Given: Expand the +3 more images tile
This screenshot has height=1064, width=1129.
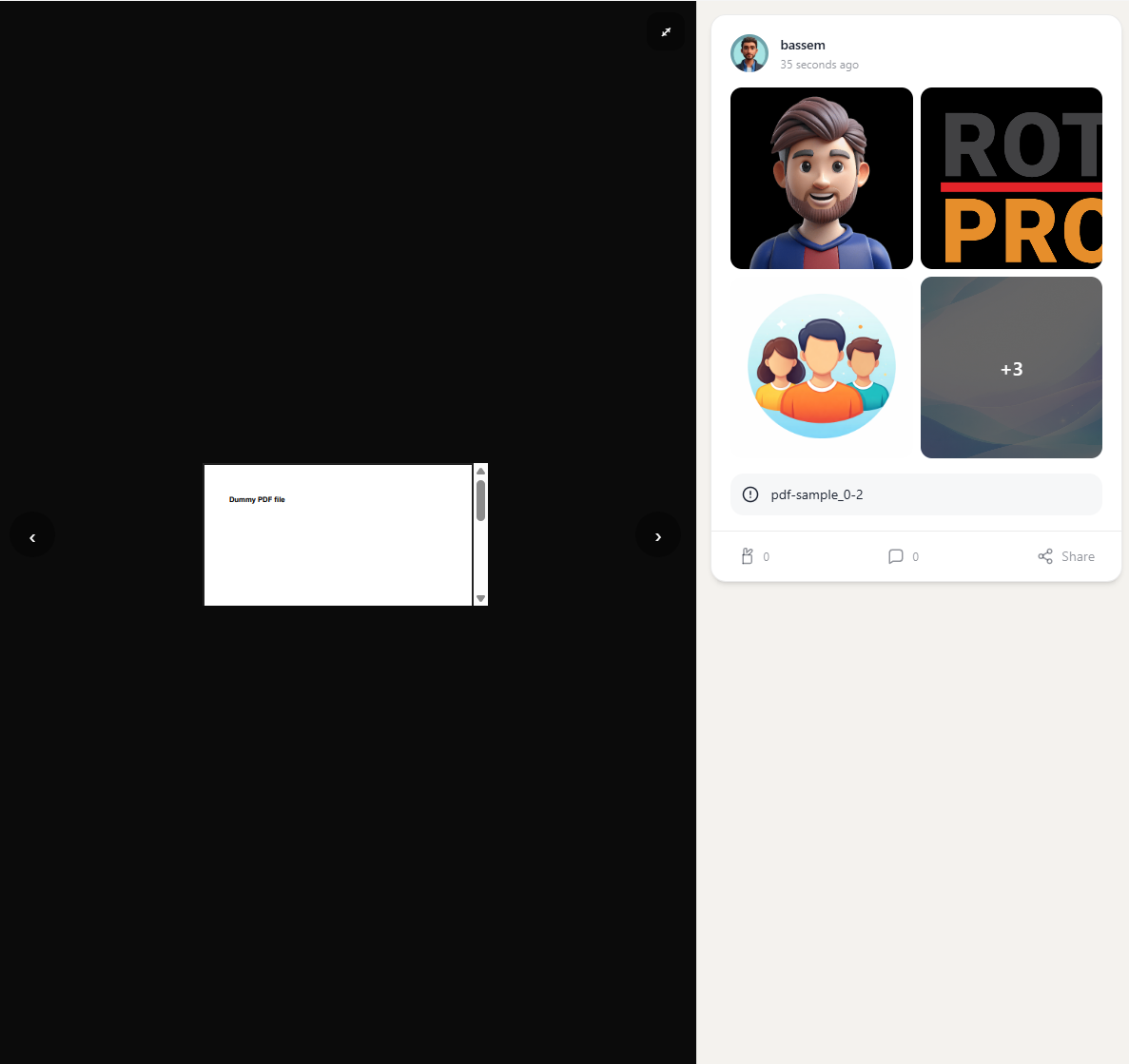Looking at the screenshot, I should (x=1011, y=368).
